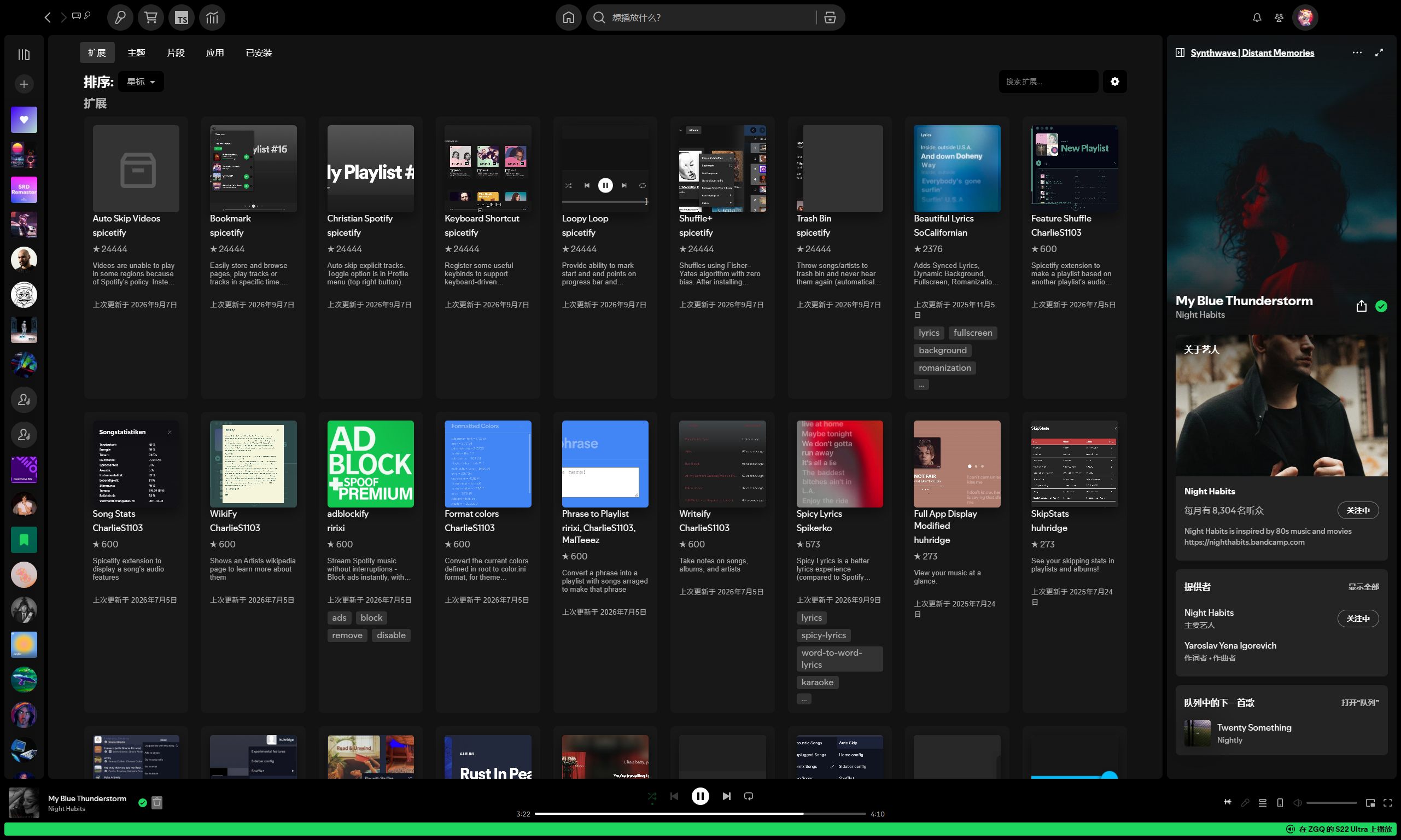Switch to the 应用 tab
This screenshot has width=1401, height=840.
pyautogui.click(x=215, y=52)
